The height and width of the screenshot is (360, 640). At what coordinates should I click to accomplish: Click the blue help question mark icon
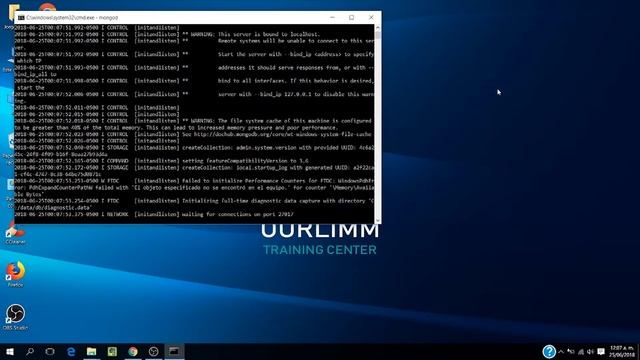pos(549,351)
